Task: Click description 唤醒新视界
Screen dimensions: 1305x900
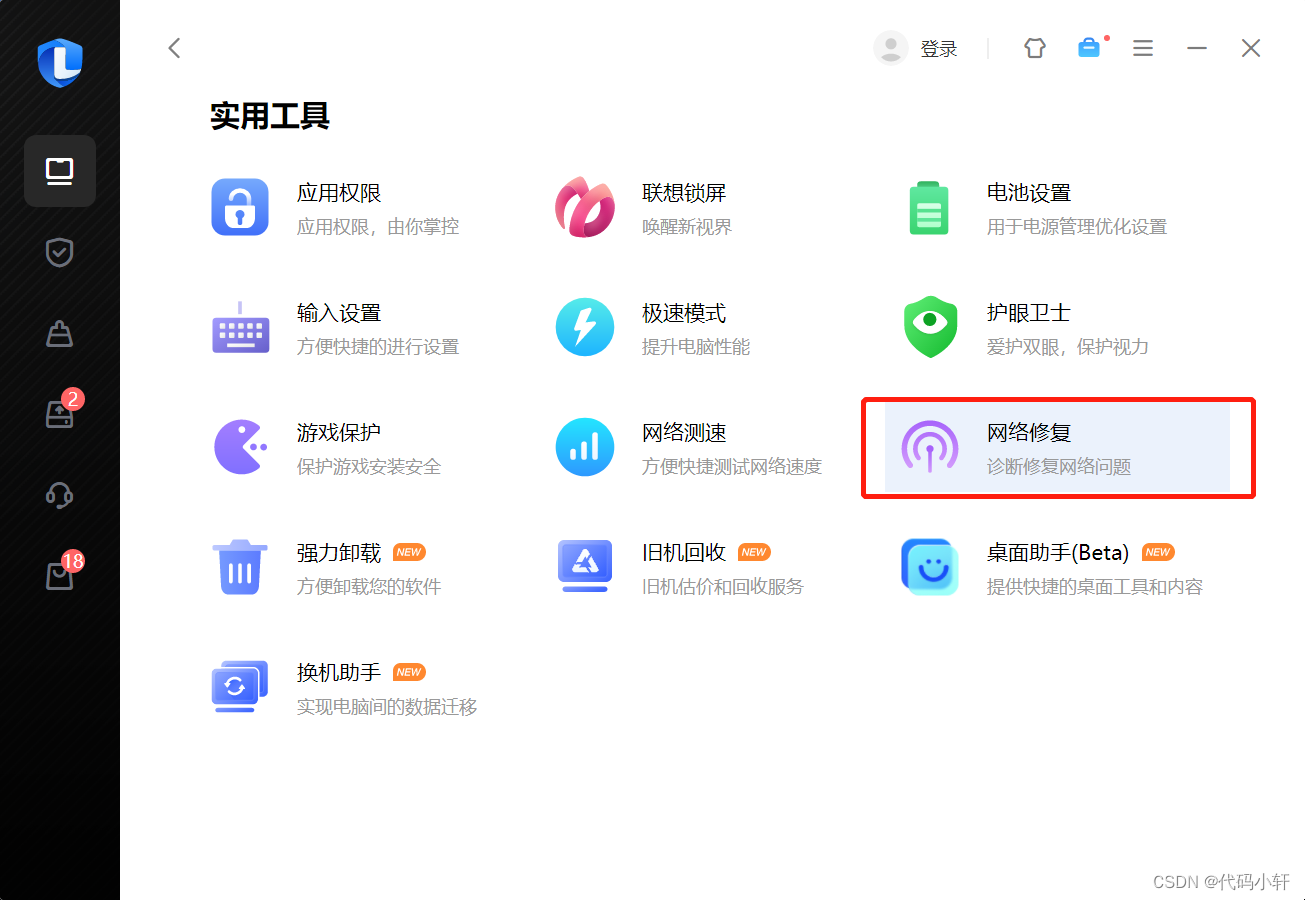Action: coord(687,227)
